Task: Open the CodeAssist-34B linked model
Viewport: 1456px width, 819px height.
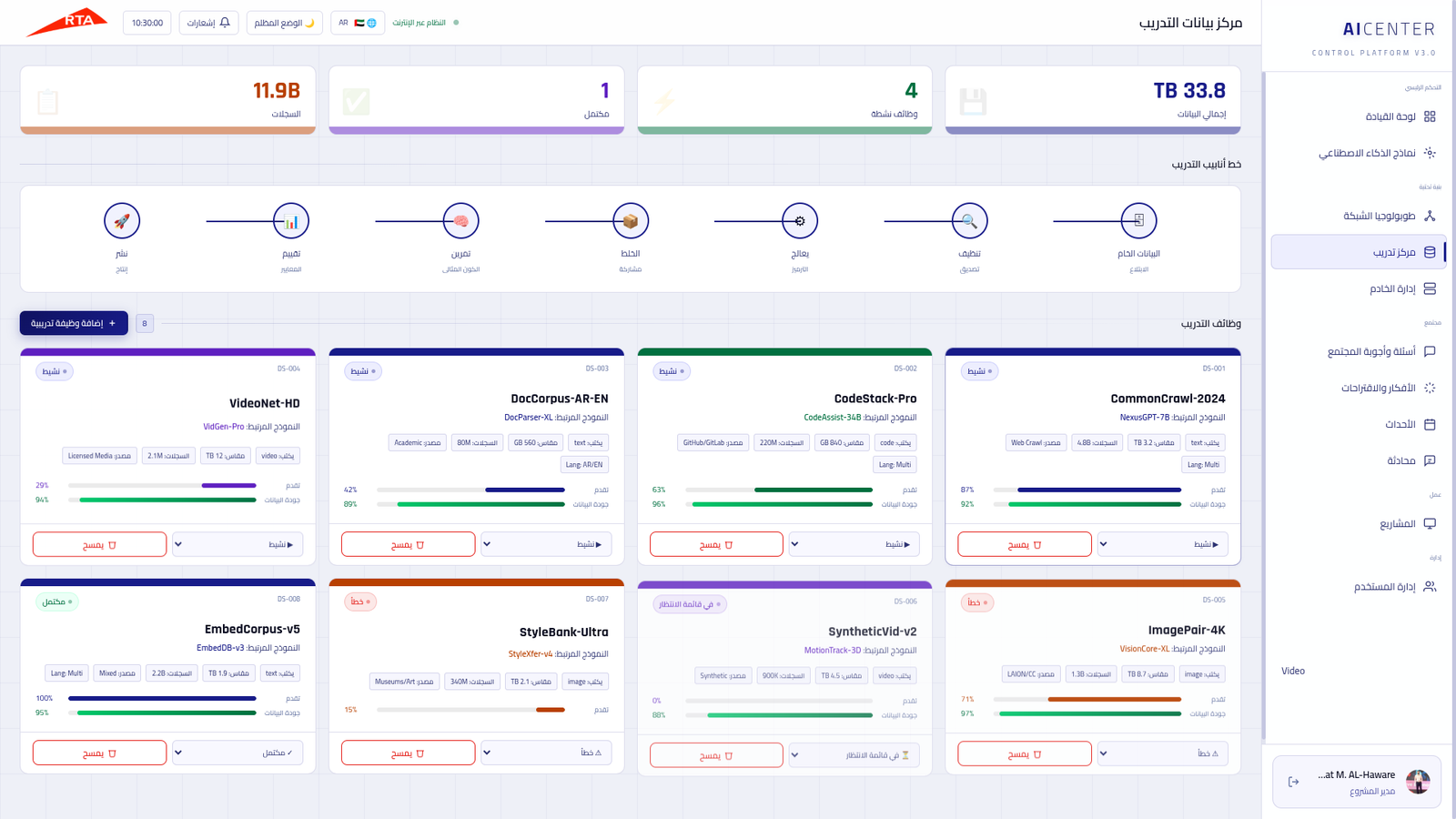Action: point(832,418)
